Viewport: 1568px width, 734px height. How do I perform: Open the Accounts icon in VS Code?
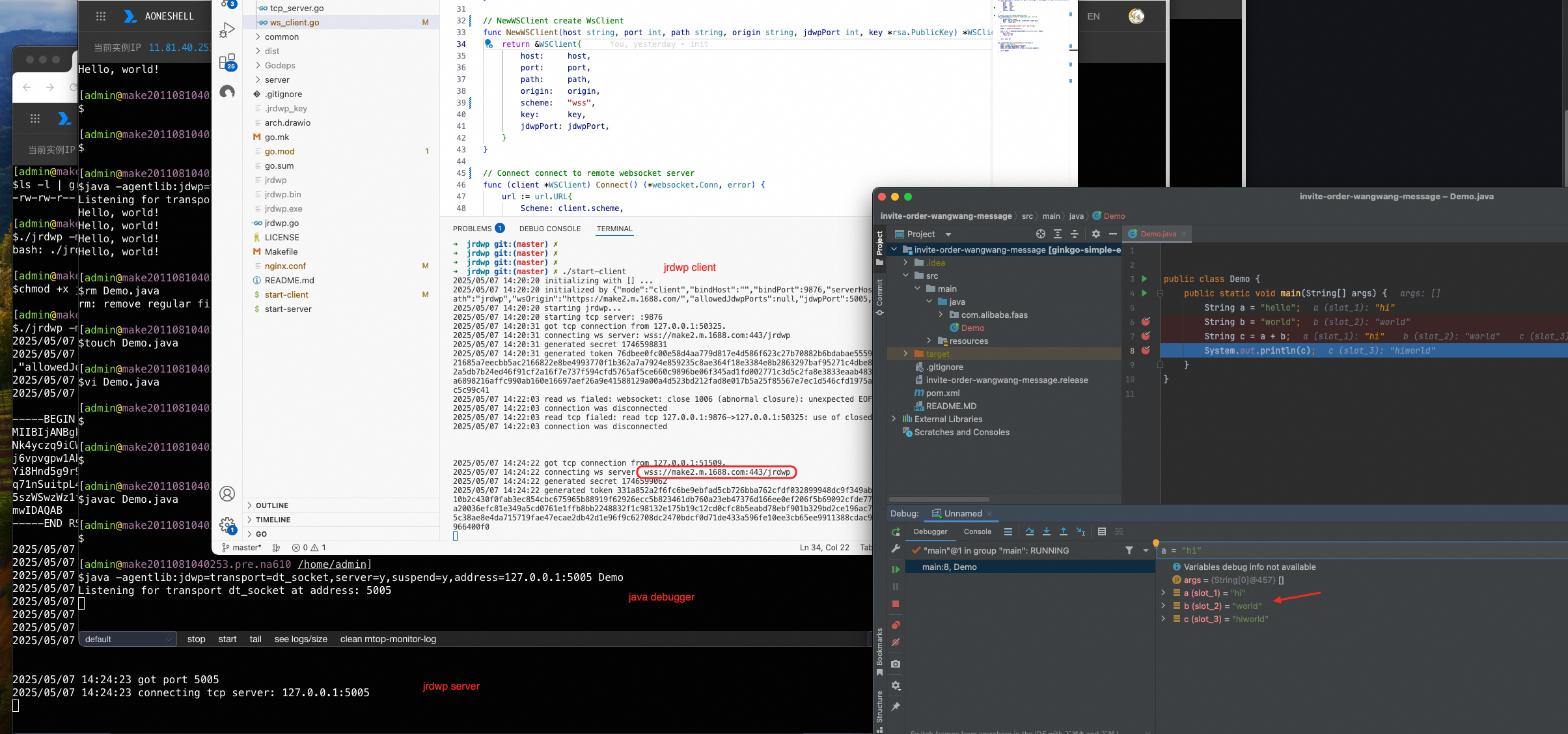tap(227, 494)
